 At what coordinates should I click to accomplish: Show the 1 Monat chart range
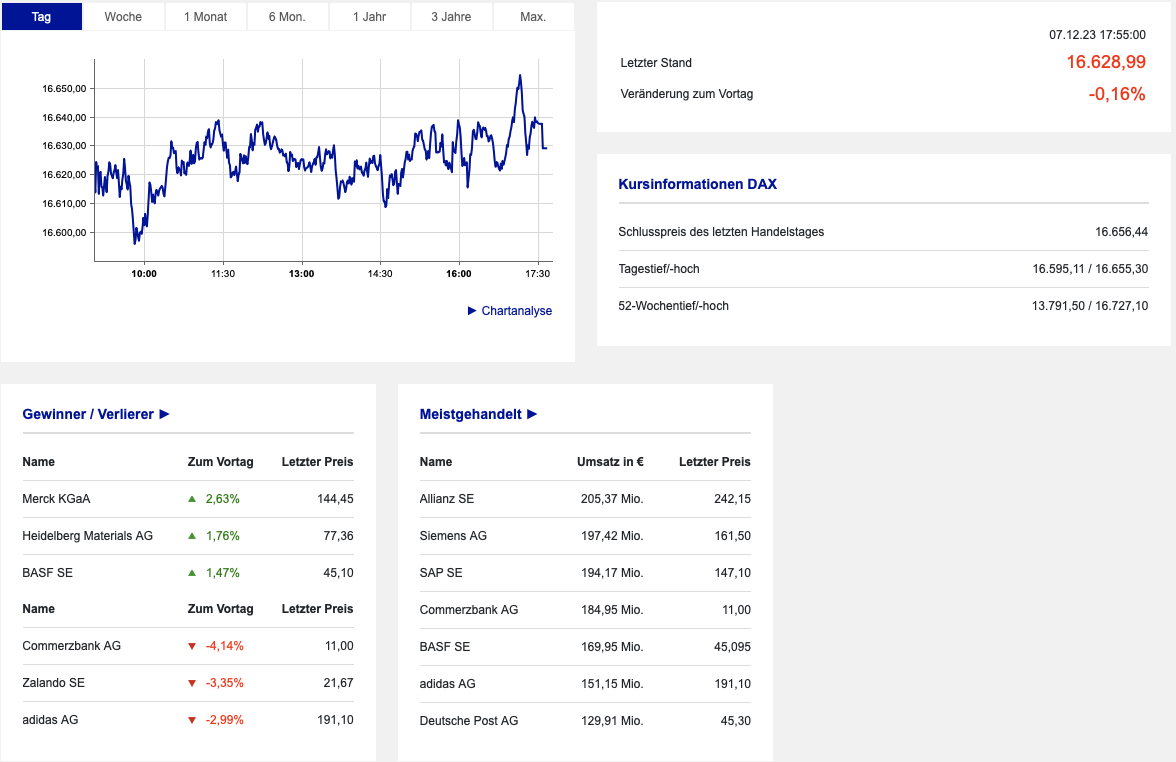coord(205,17)
